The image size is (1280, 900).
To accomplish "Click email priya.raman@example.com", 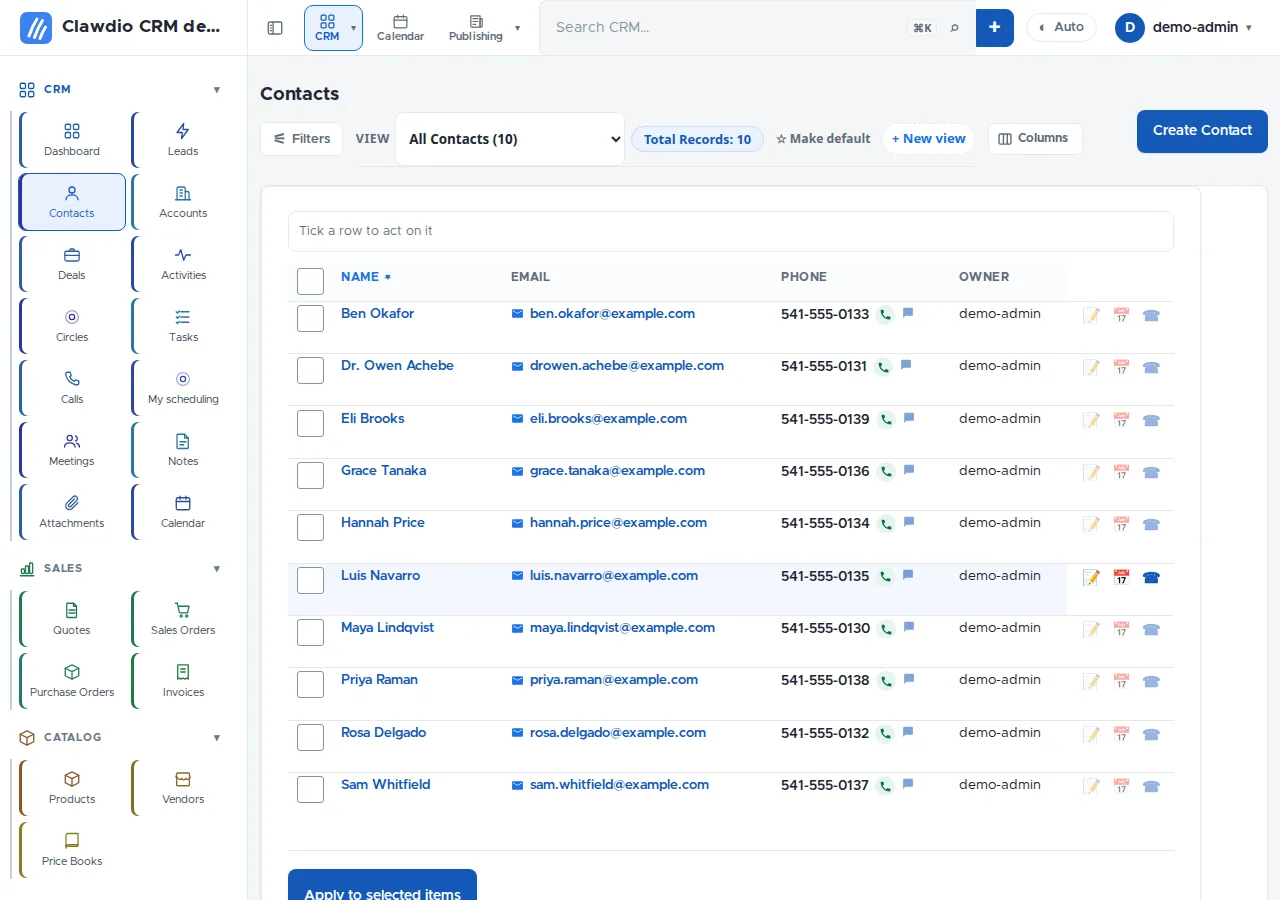I will pos(614,679).
